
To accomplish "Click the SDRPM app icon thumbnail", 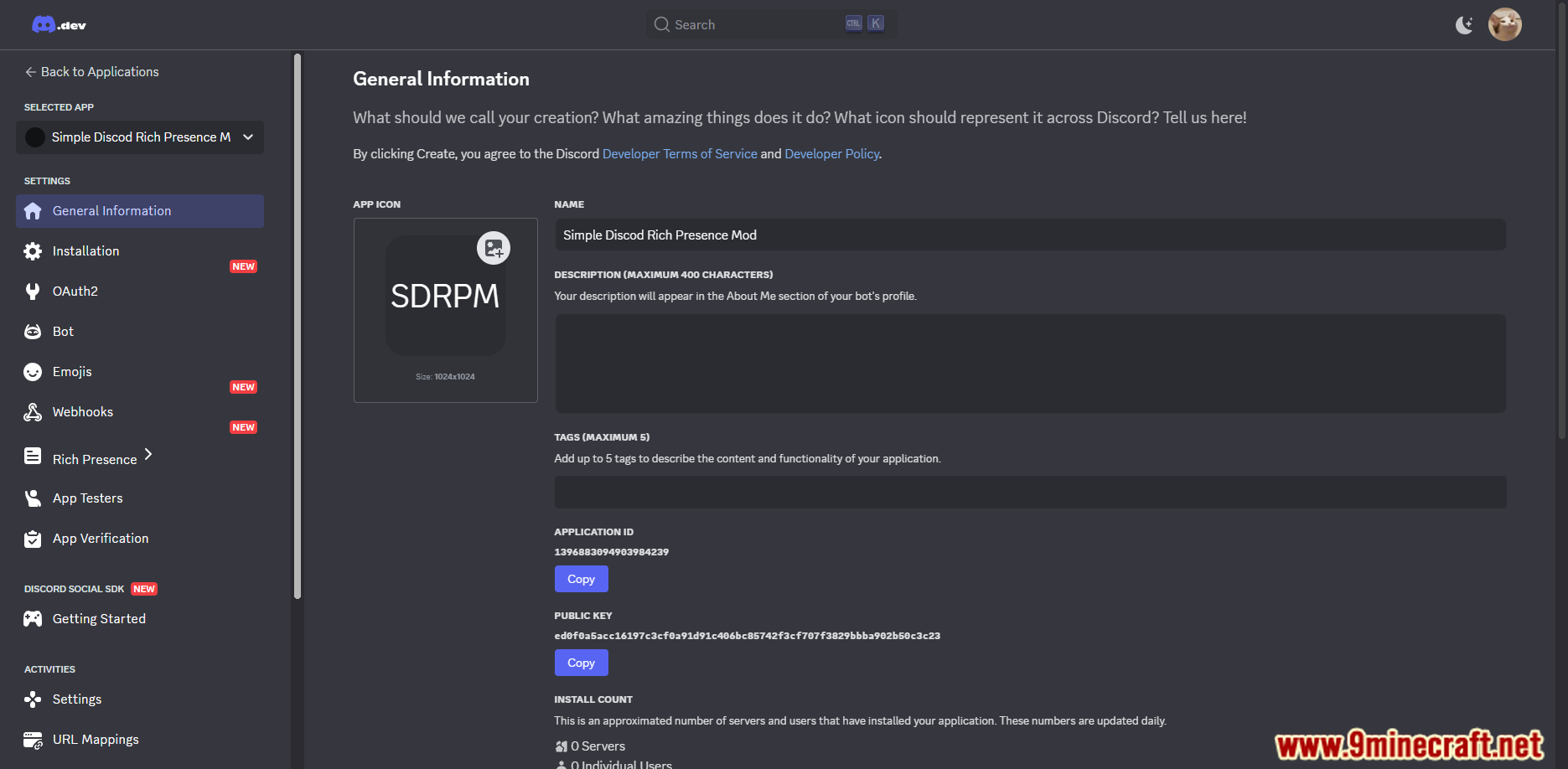I will pos(445,296).
